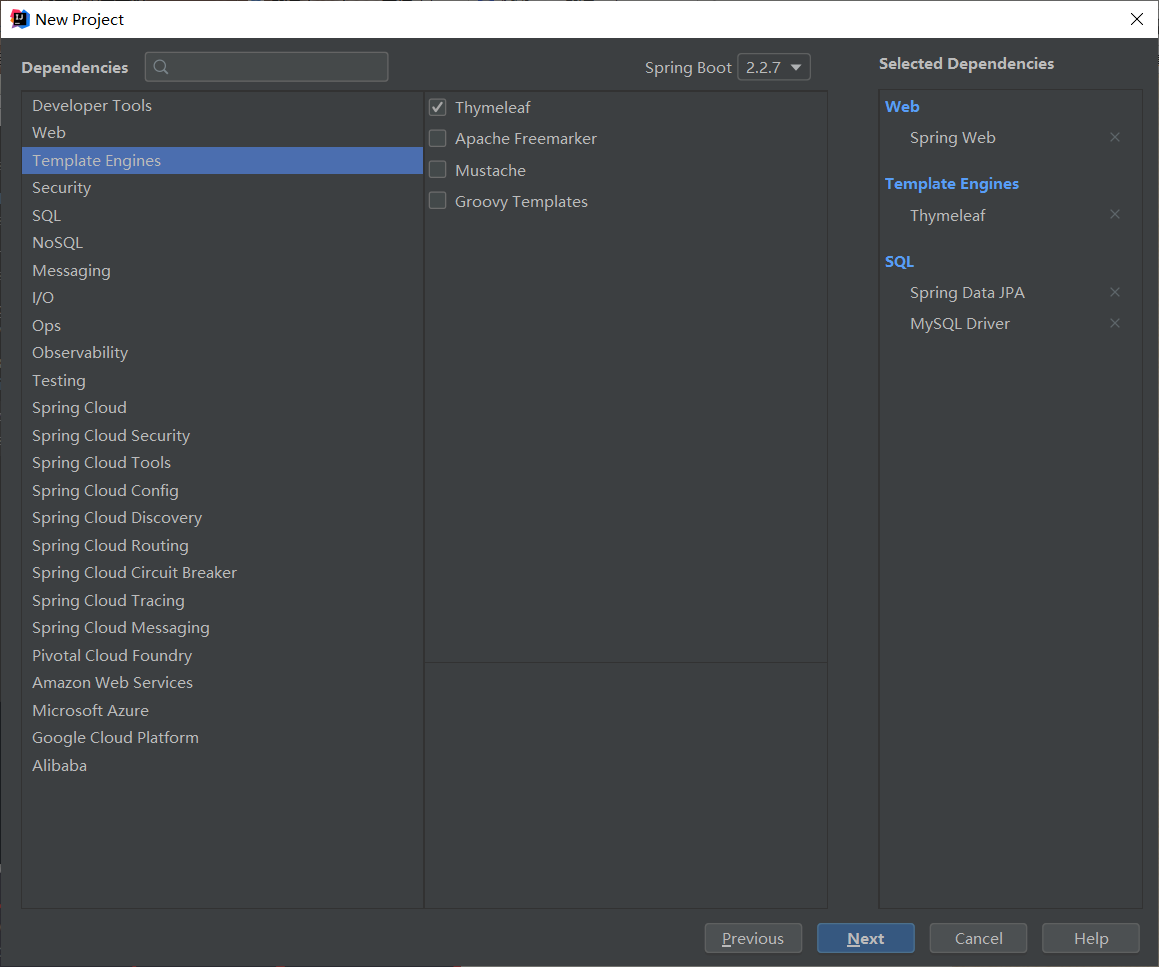
Task: Enable Apache Freemarker dependency
Action: 438,138
